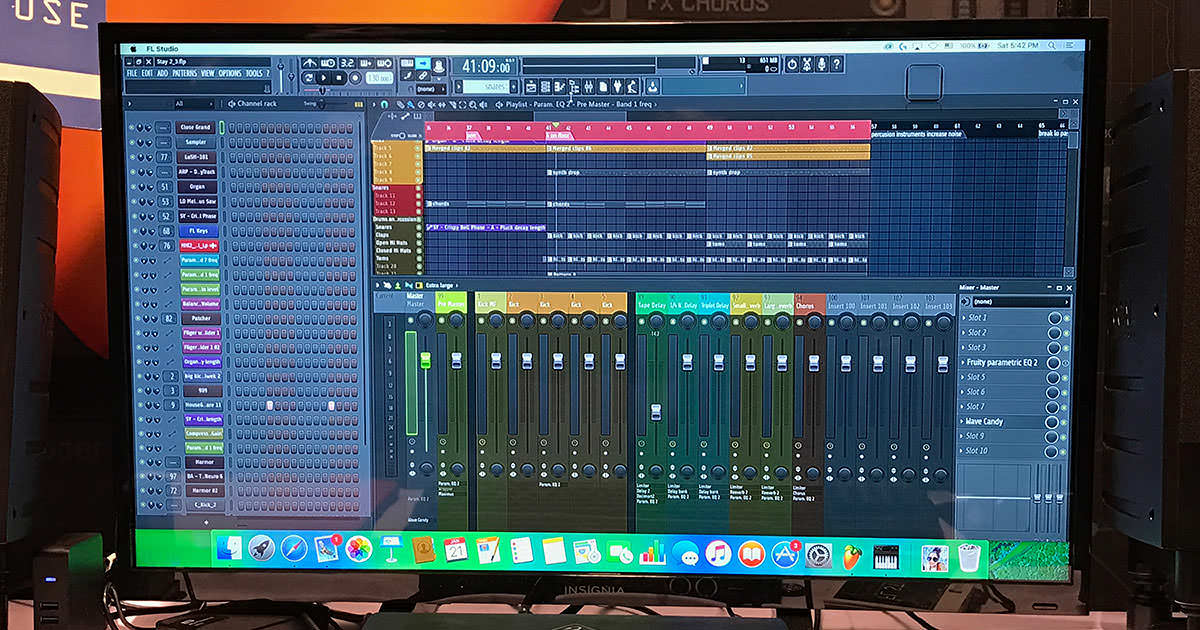This screenshot has width=1200, height=630.
Task: Mute the Patcher channel LED
Action: point(138,318)
